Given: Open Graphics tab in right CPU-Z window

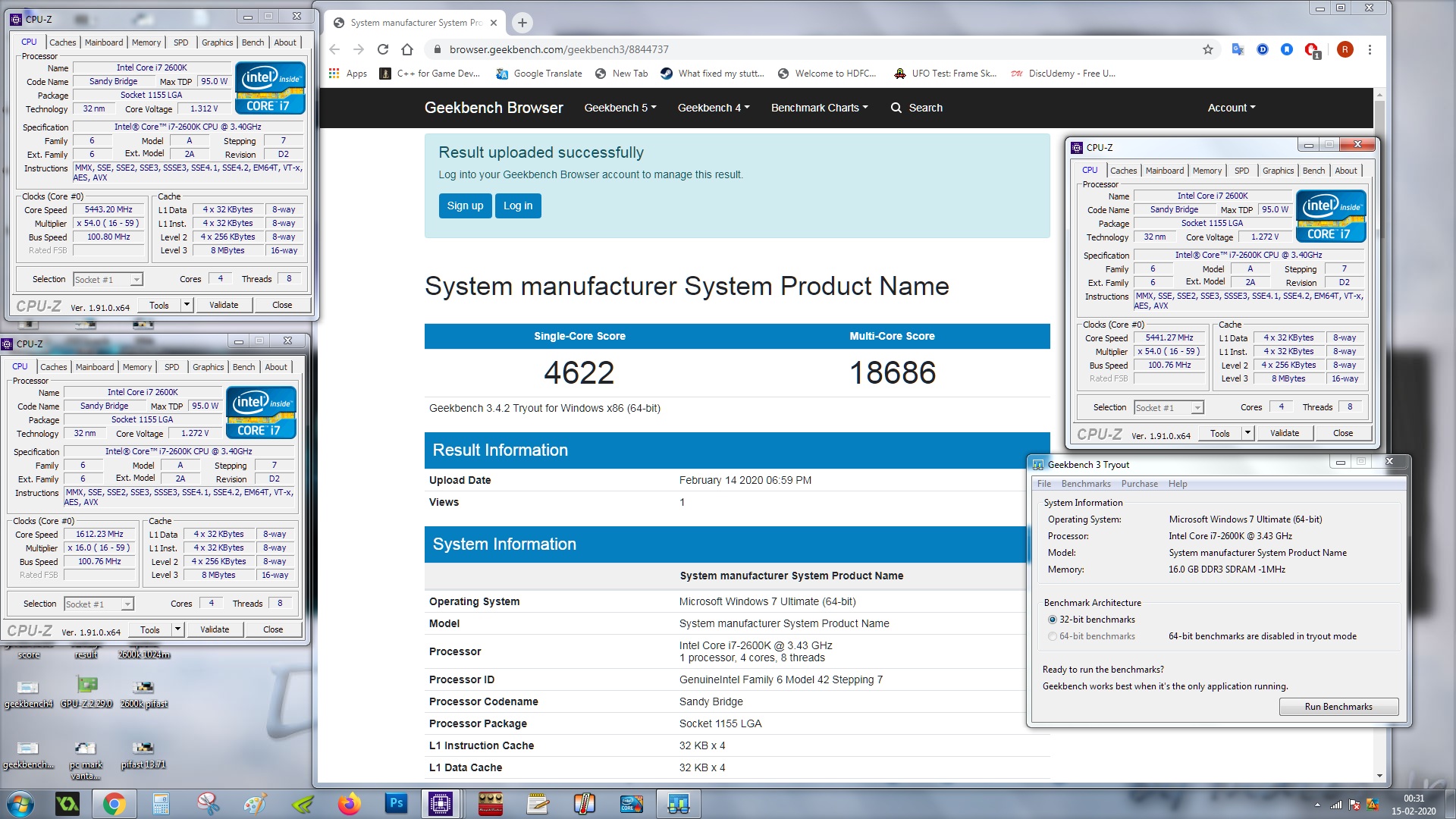Looking at the screenshot, I should coord(1278,171).
